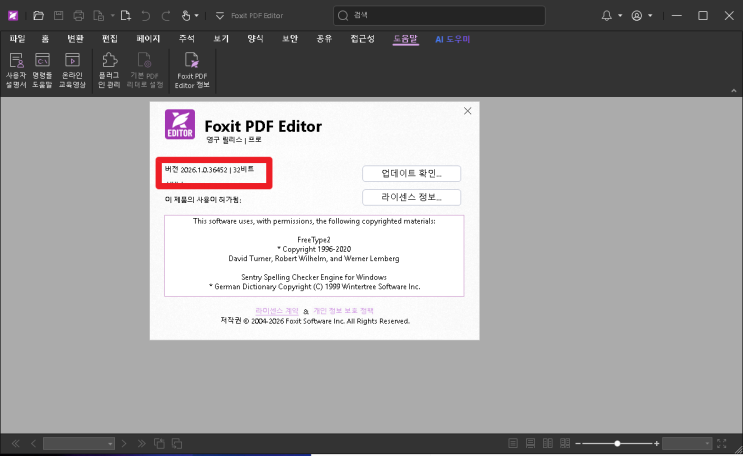Switch to the 보안 tab
This screenshot has width=743, height=456.
point(290,39)
